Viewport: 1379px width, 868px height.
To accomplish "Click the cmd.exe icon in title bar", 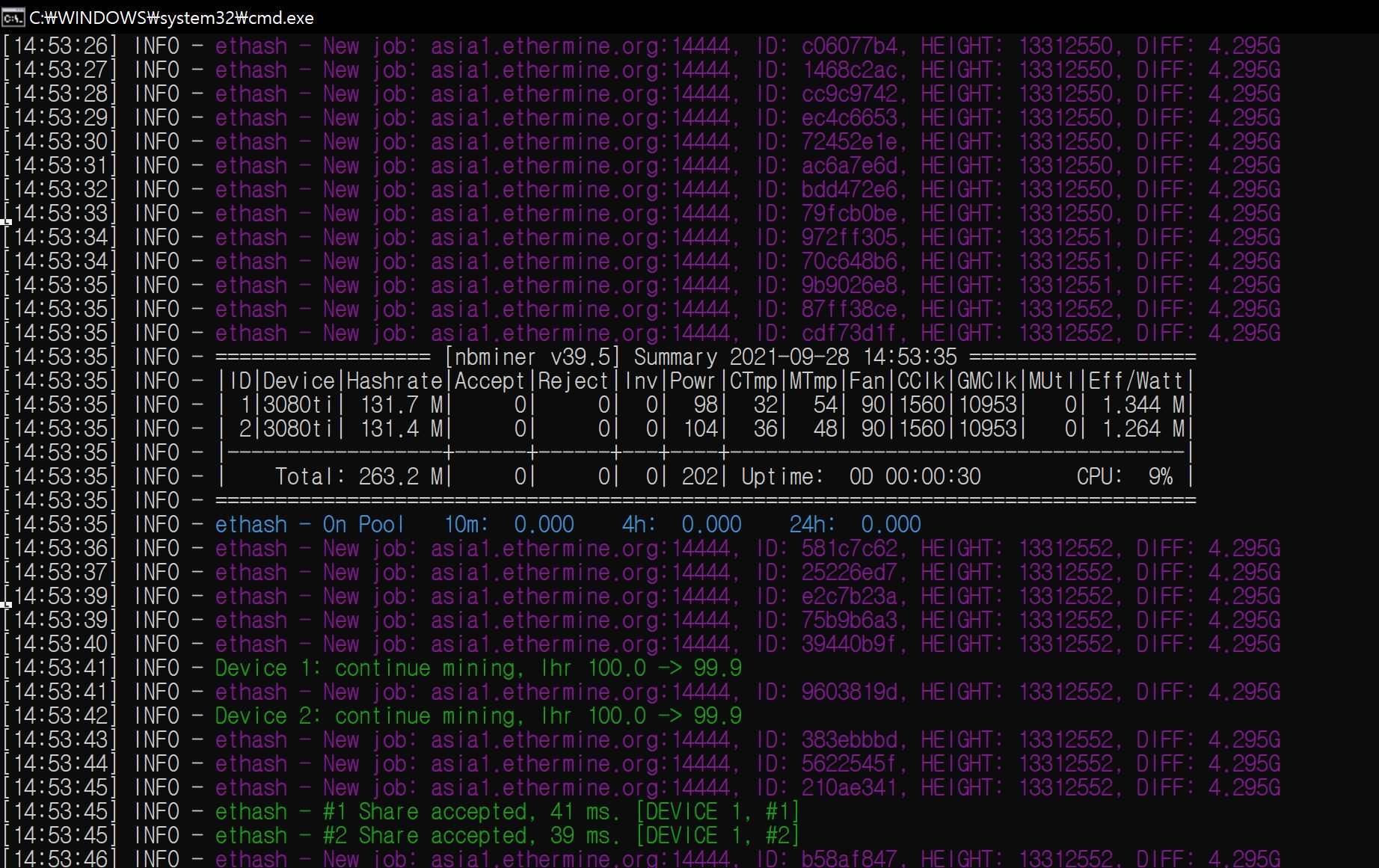I will (13, 16).
